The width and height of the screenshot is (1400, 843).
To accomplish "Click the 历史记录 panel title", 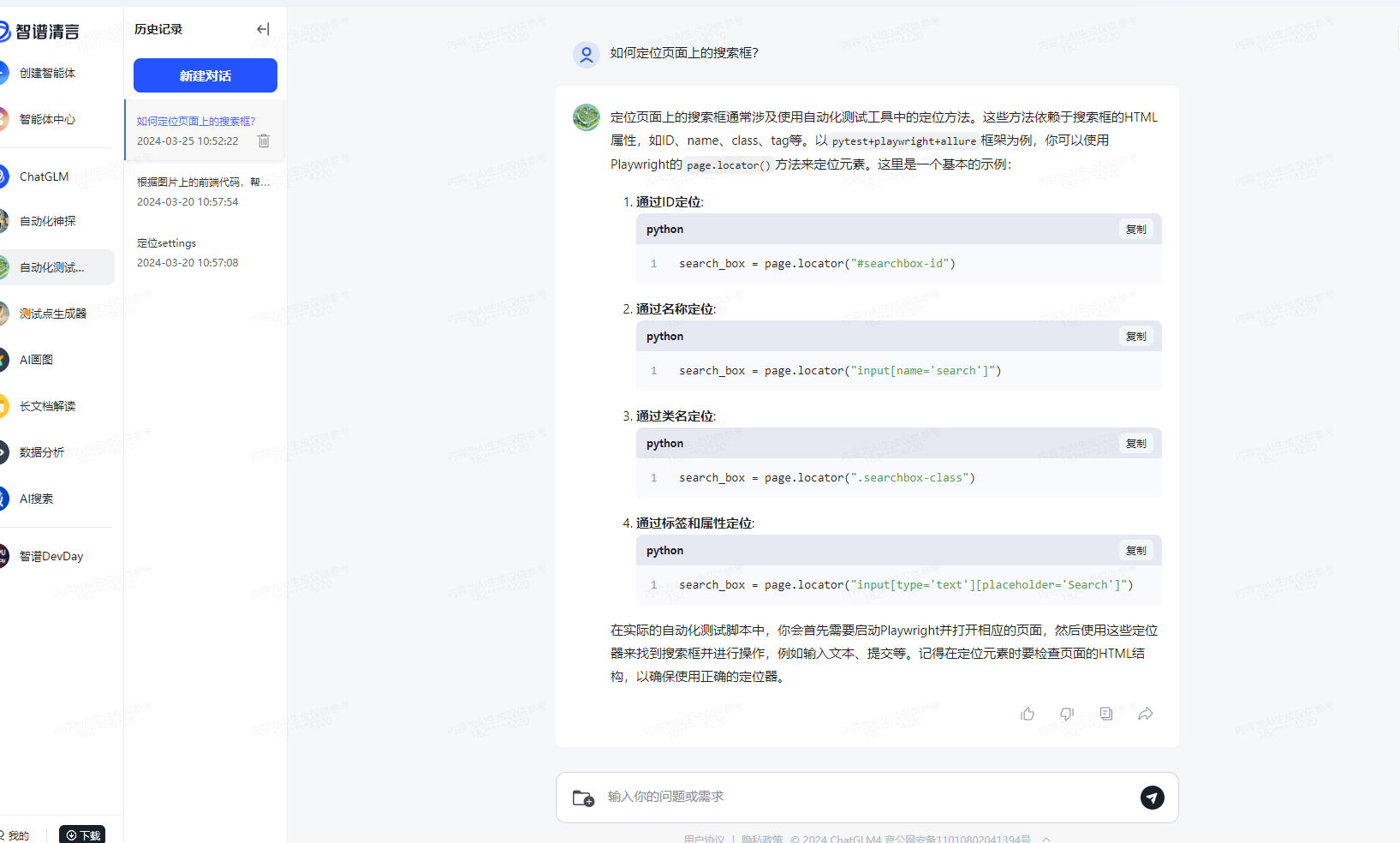I will click(x=158, y=29).
